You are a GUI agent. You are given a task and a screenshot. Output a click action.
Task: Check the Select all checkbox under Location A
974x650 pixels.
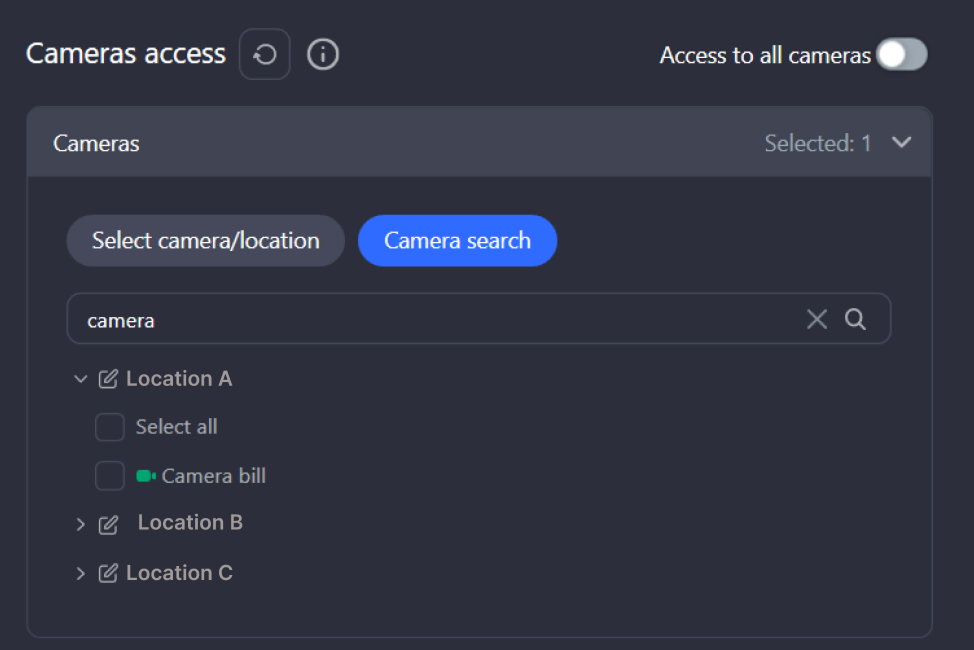pos(110,427)
